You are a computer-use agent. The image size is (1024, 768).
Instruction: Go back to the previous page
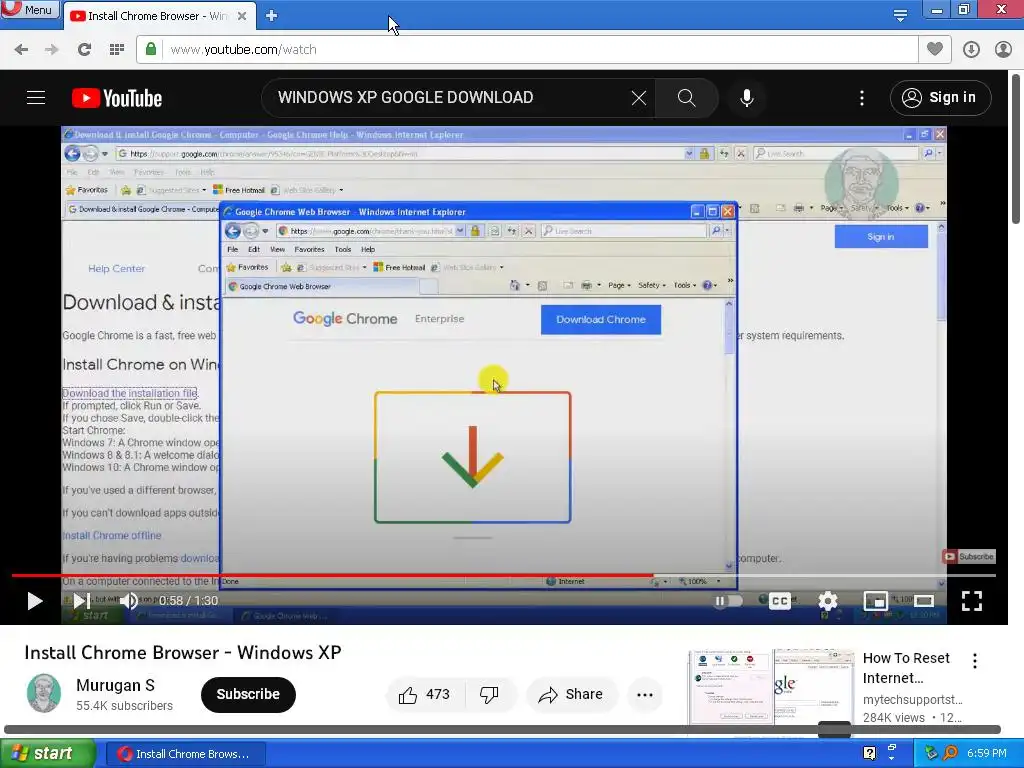[21, 50]
